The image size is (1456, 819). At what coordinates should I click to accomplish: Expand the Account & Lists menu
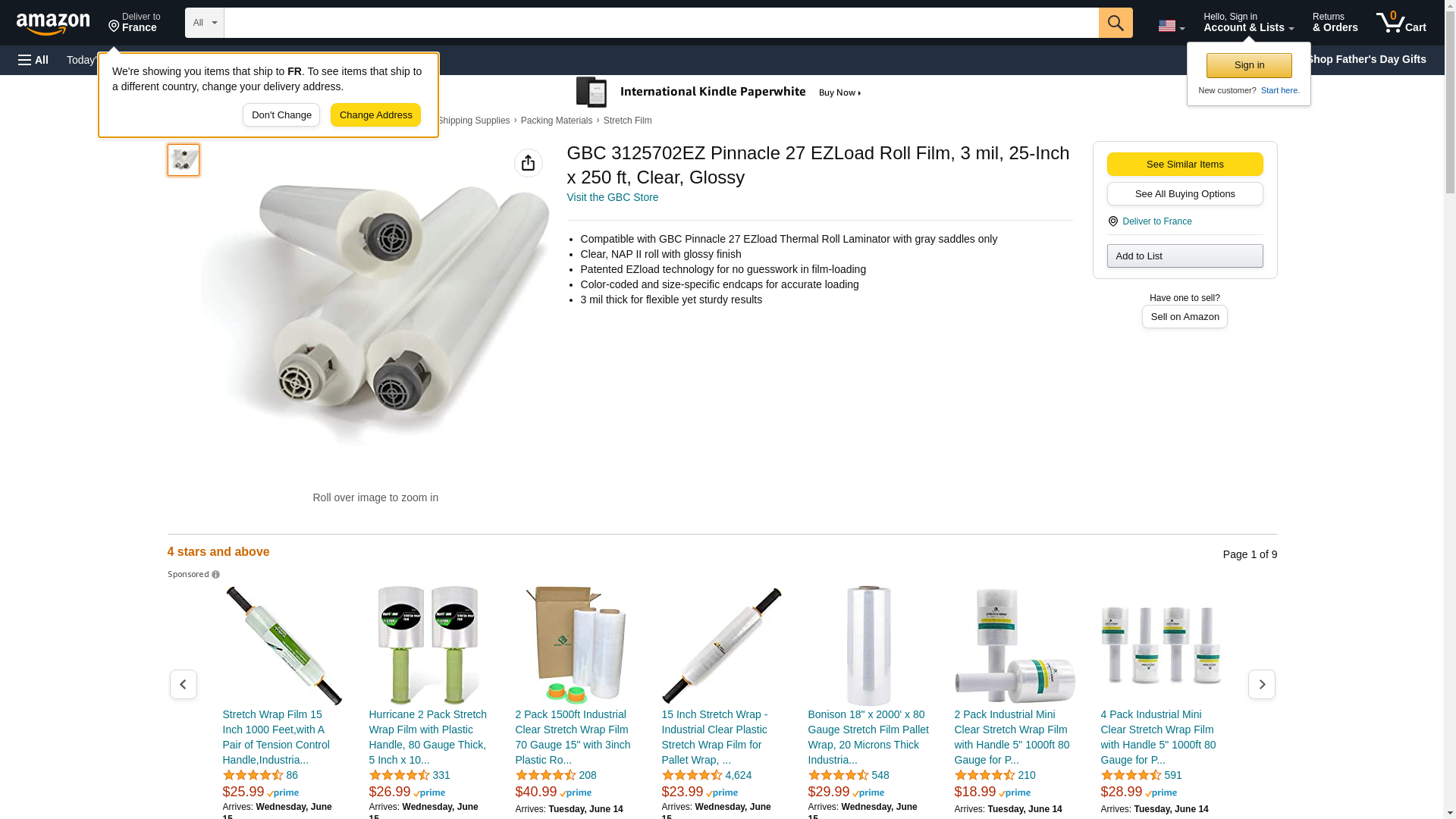1248,23
